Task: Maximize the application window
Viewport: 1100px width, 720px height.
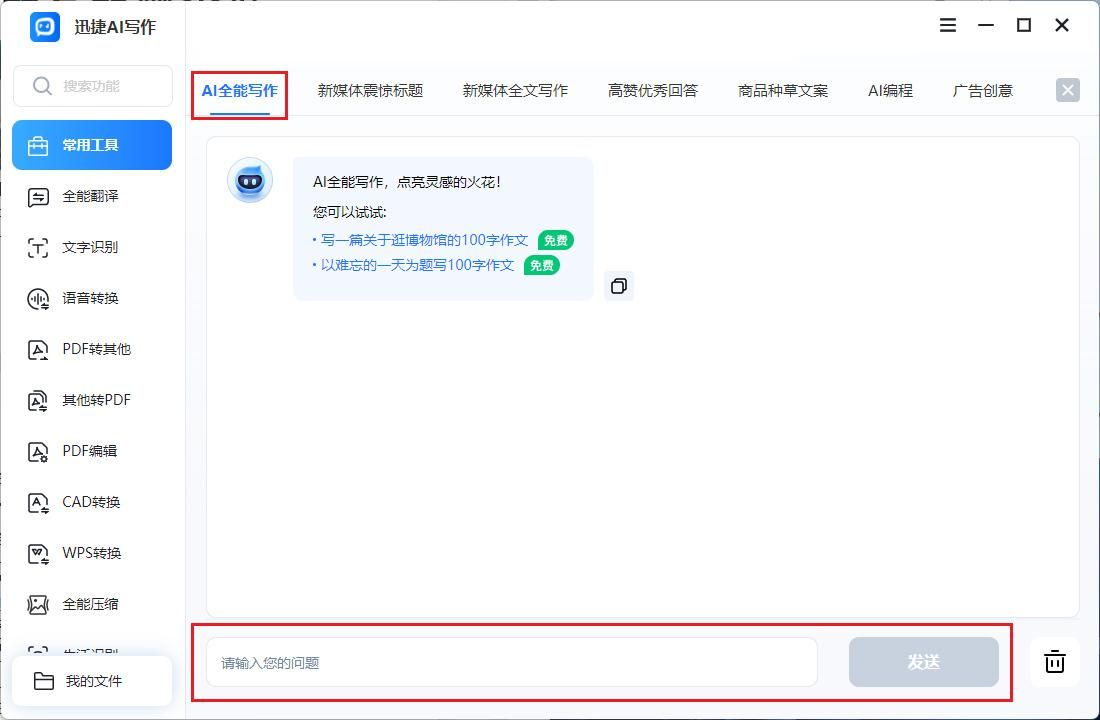Action: [1024, 25]
